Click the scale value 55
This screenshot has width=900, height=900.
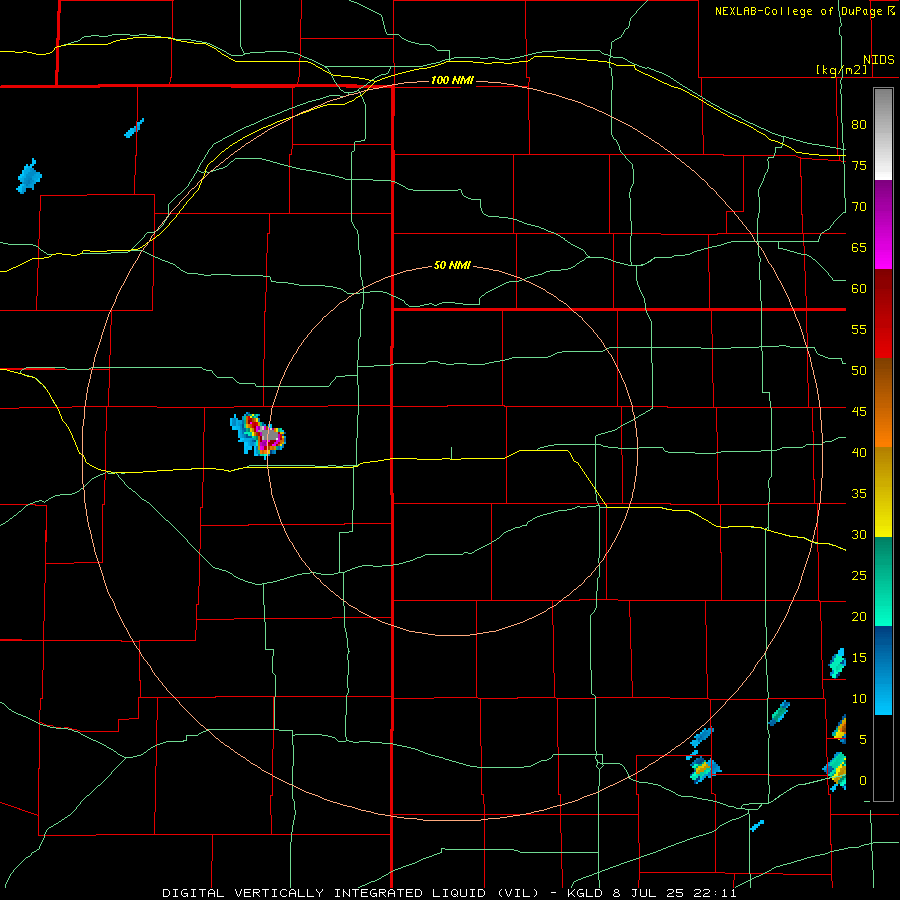click(859, 329)
